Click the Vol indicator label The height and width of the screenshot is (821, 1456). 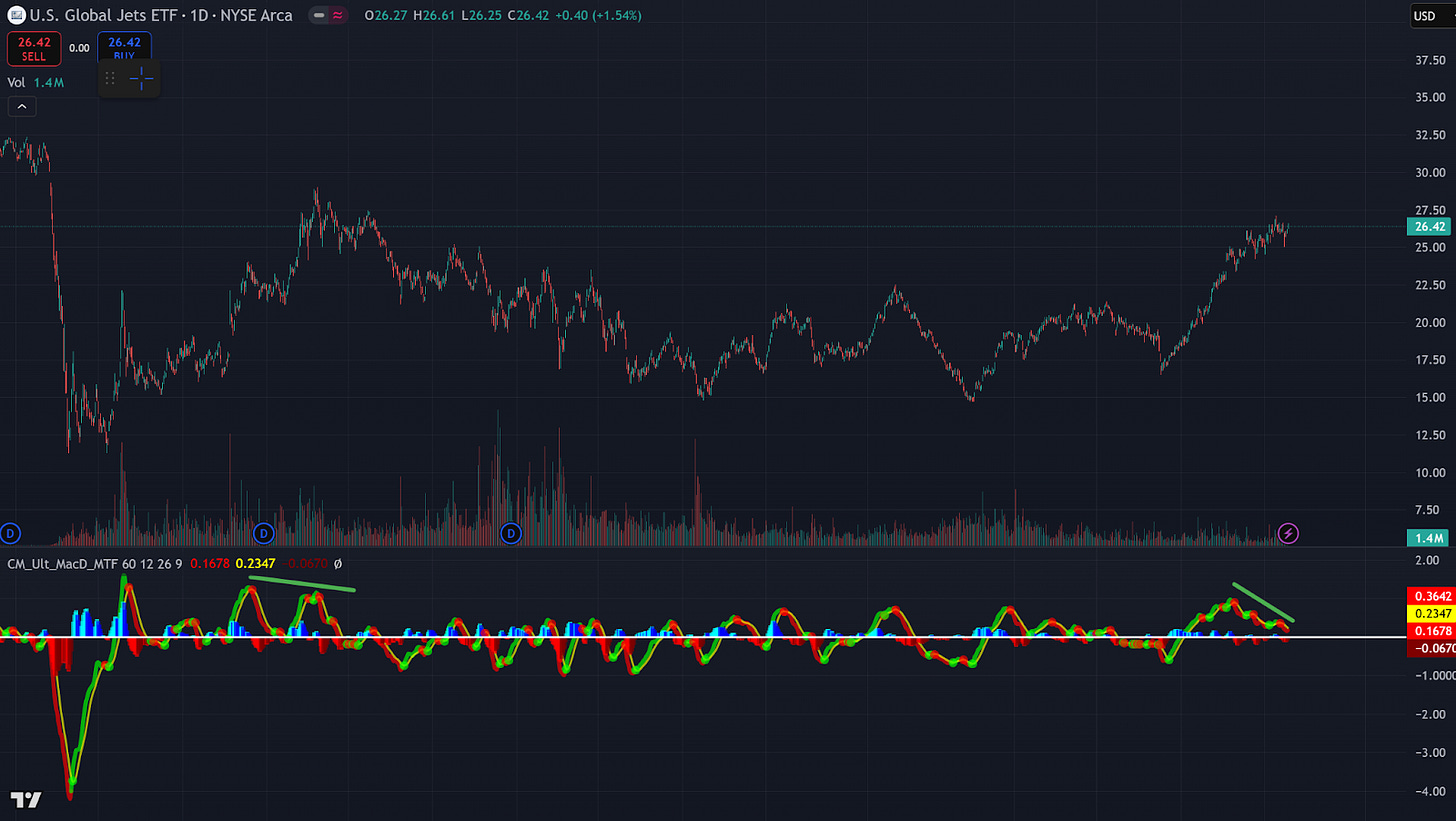pos(17,82)
